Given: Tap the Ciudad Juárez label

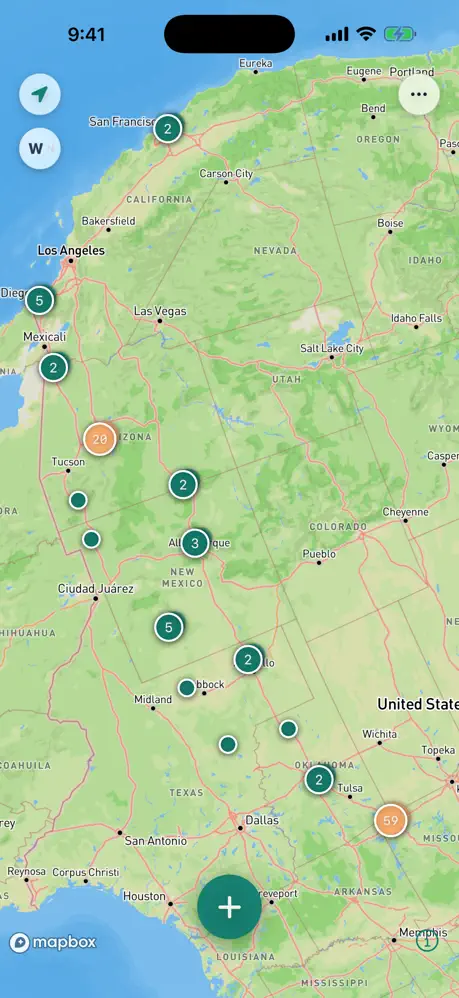Looking at the screenshot, I should tap(95, 589).
